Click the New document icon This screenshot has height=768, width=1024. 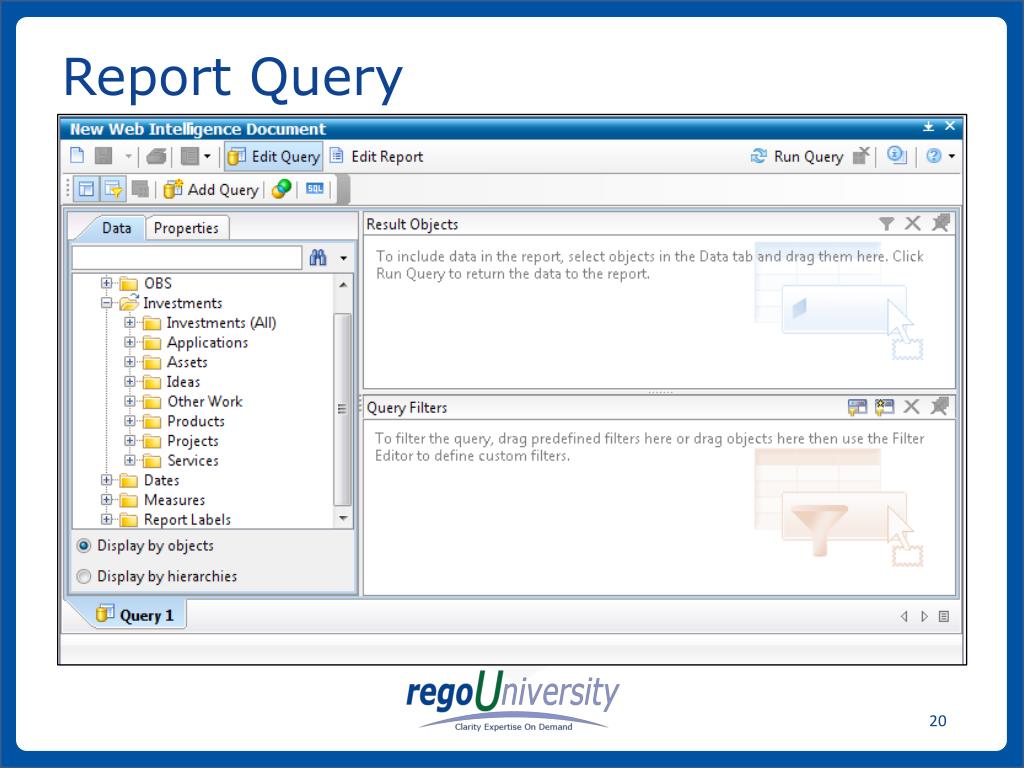(x=78, y=155)
